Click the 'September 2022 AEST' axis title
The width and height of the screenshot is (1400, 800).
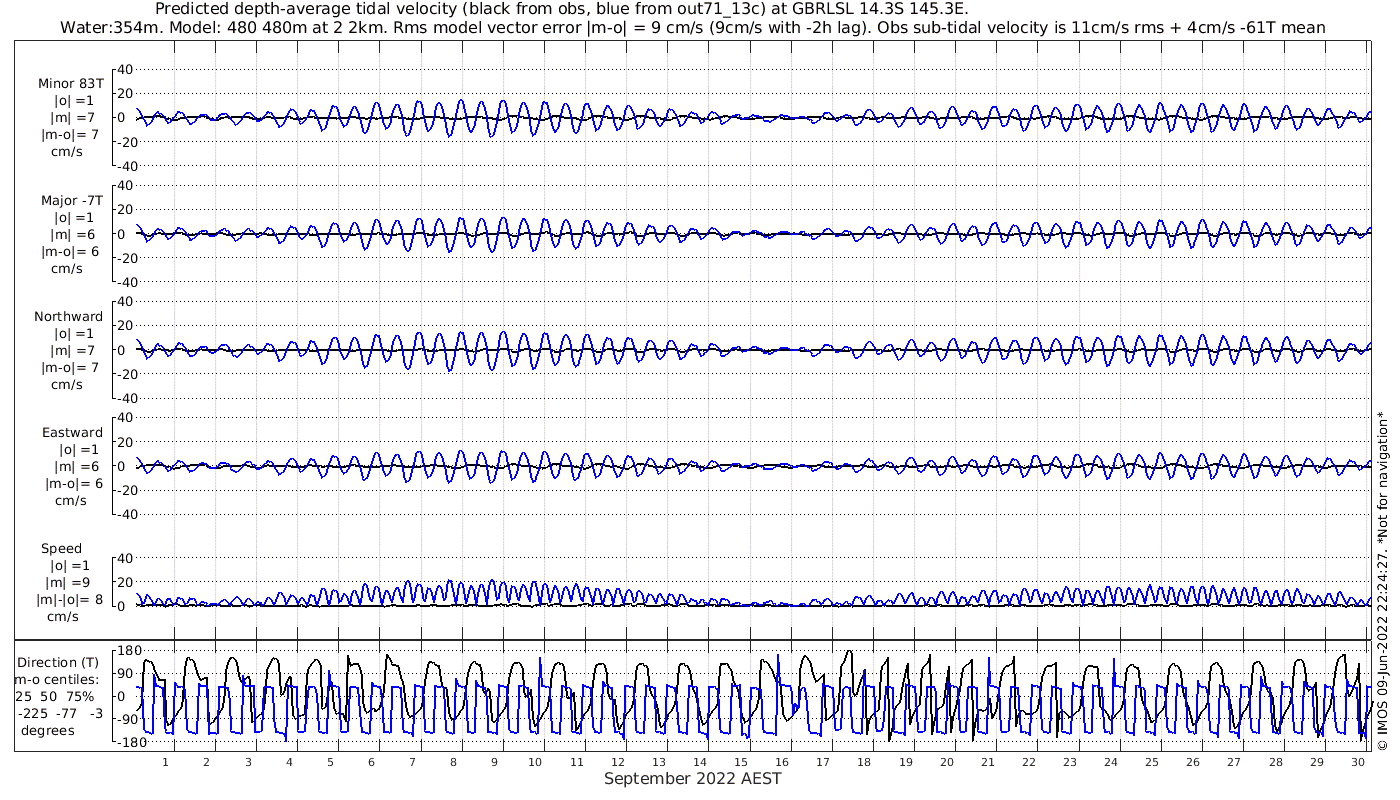click(x=692, y=778)
